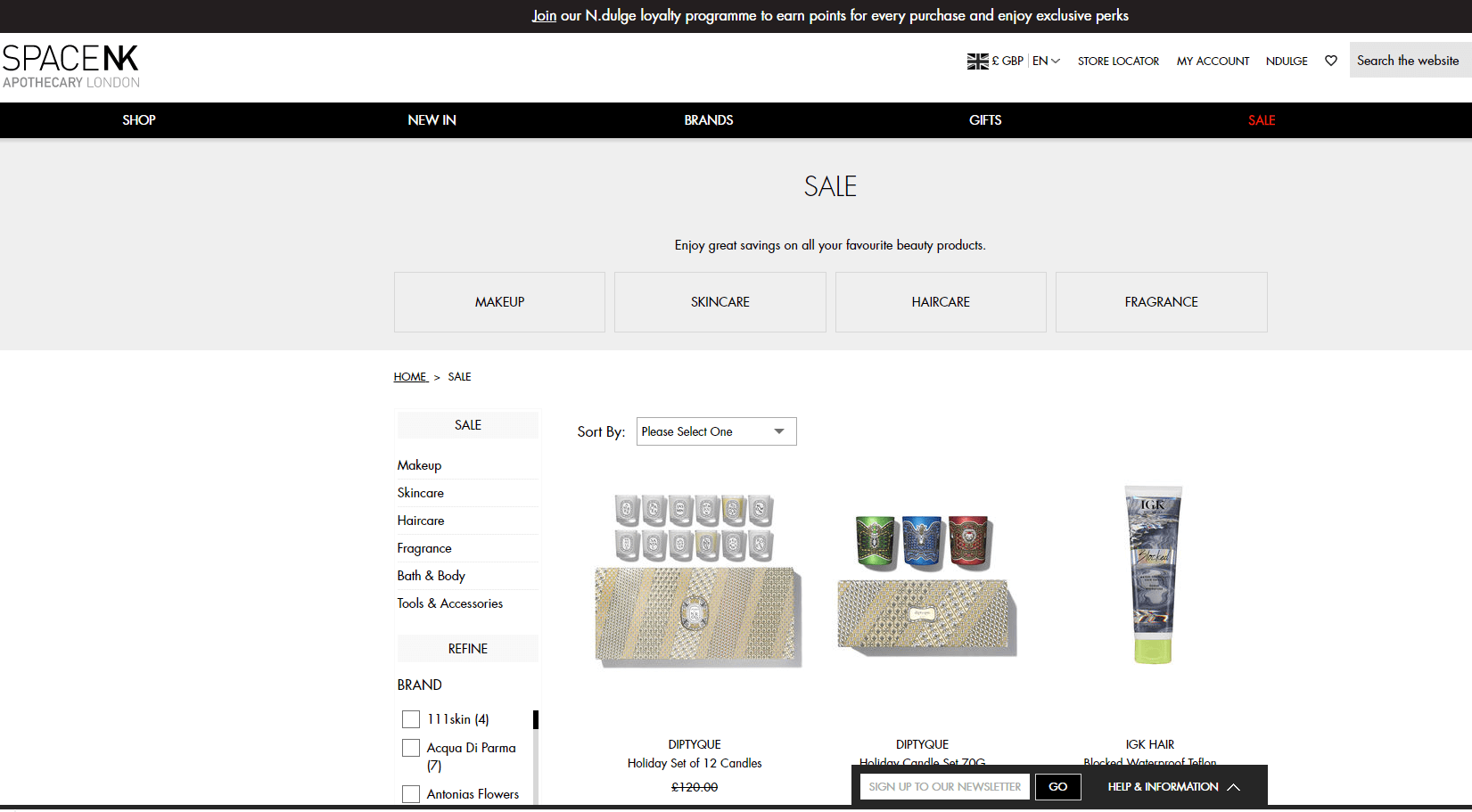The width and height of the screenshot is (1472, 812).
Task: Expand the EN language chevron
Action: pyautogui.click(x=1056, y=61)
